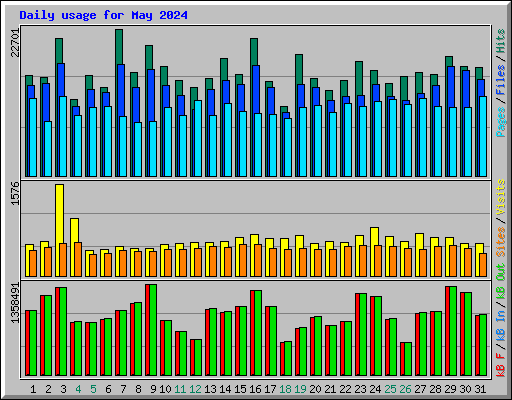This screenshot has height=400, width=512.
Task: Click day label 31 on the x-axis
Action: [x=480, y=389]
